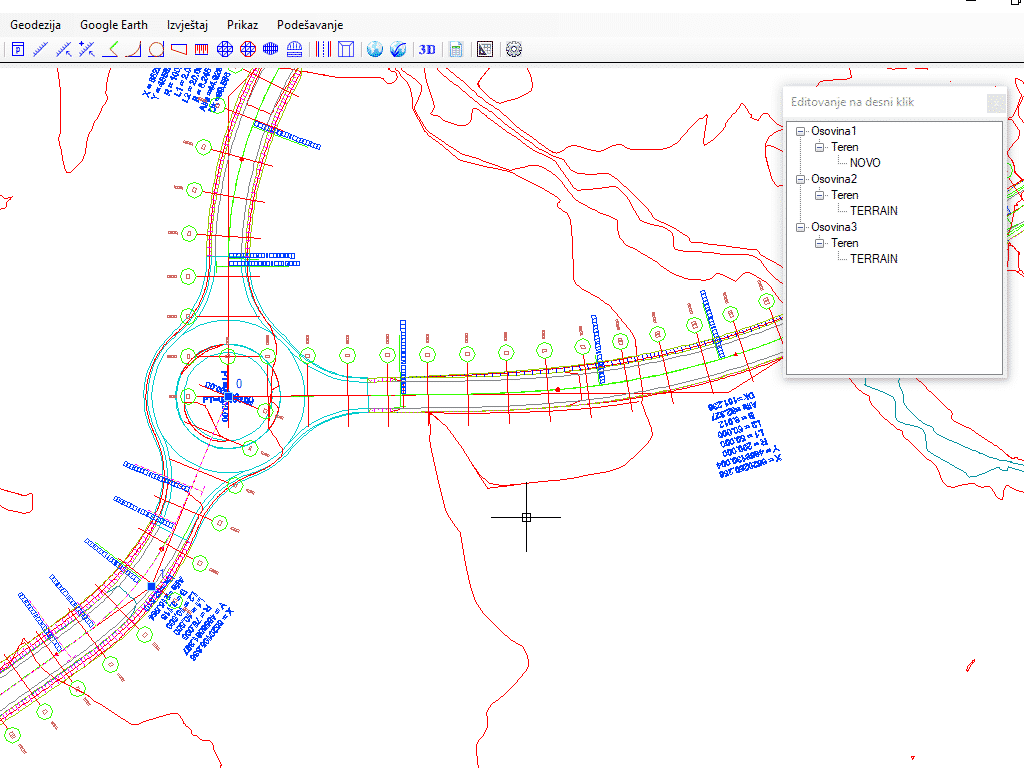Image resolution: width=1024 pixels, height=768 pixels.
Task: Click the triangle ruler grid icon
Action: point(485,49)
